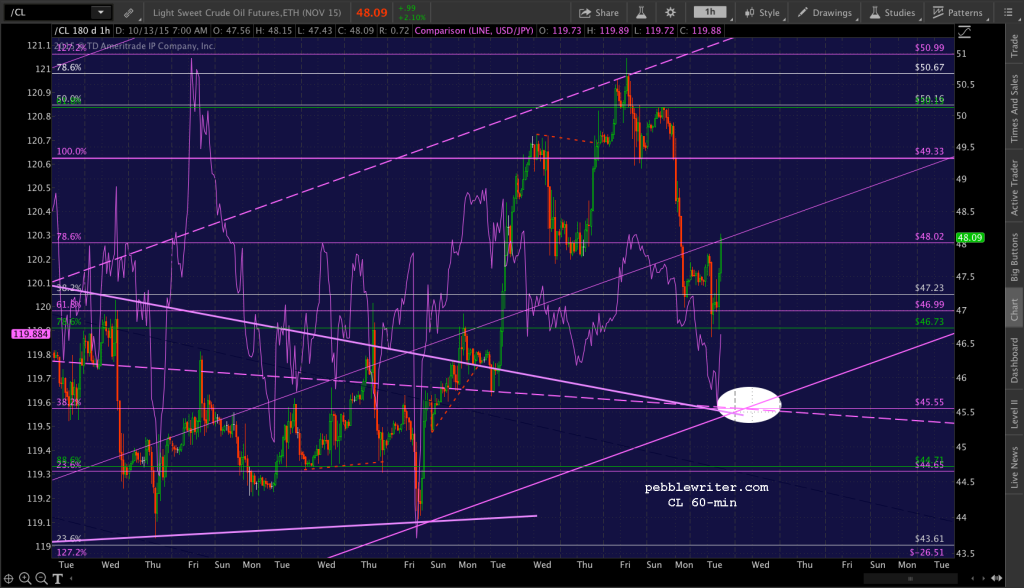Select the text T tool icon
The width and height of the screenshot is (1024, 588).
tap(57, 578)
